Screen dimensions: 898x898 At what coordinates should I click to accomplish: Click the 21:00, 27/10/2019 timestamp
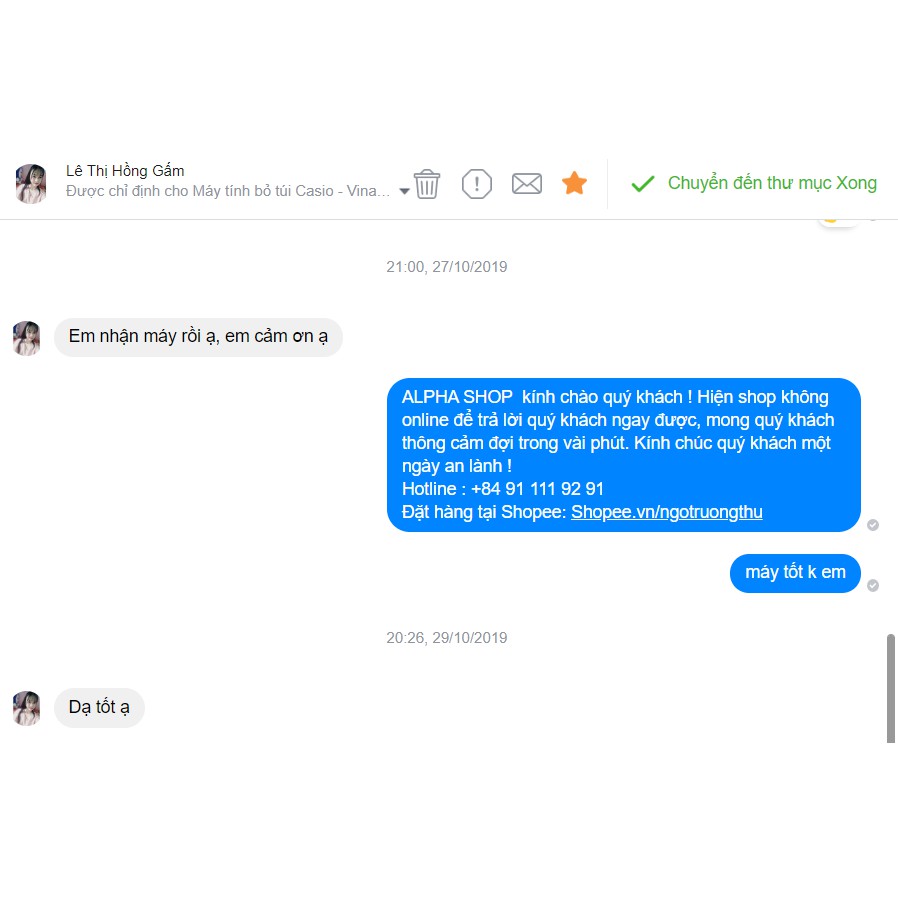447,267
